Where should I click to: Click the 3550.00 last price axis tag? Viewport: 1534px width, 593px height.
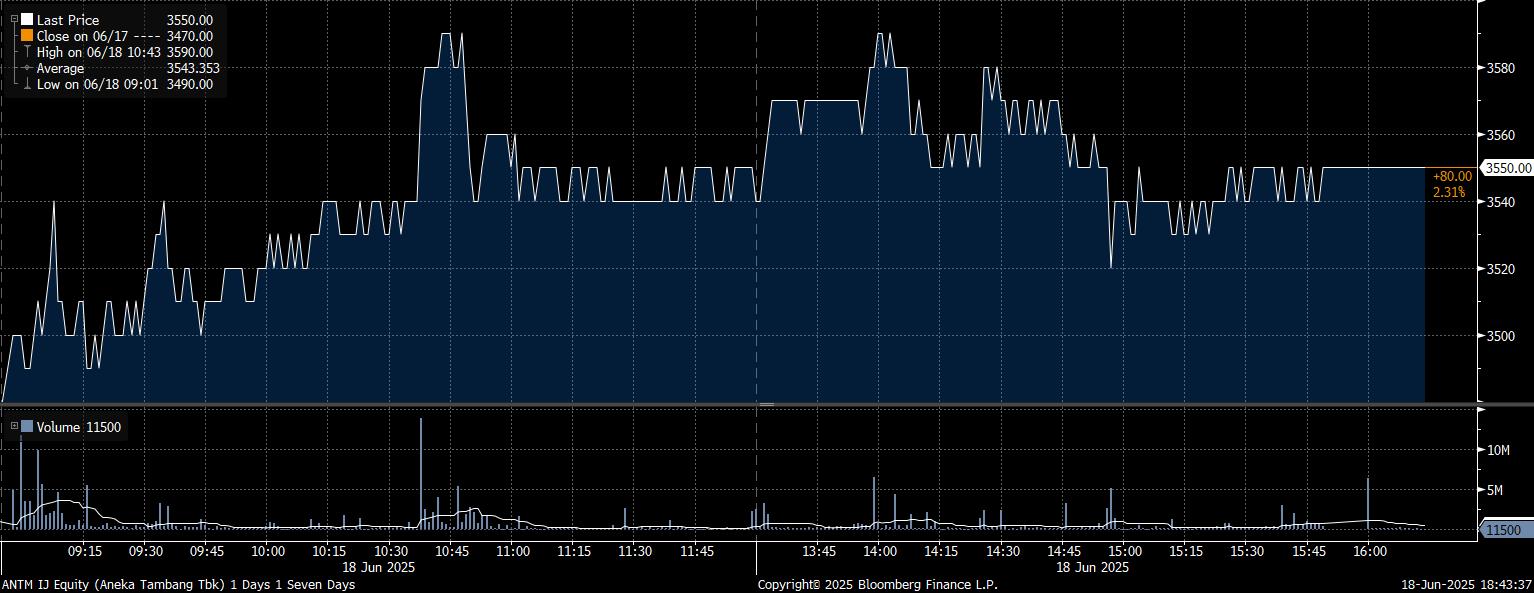coord(1506,168)
